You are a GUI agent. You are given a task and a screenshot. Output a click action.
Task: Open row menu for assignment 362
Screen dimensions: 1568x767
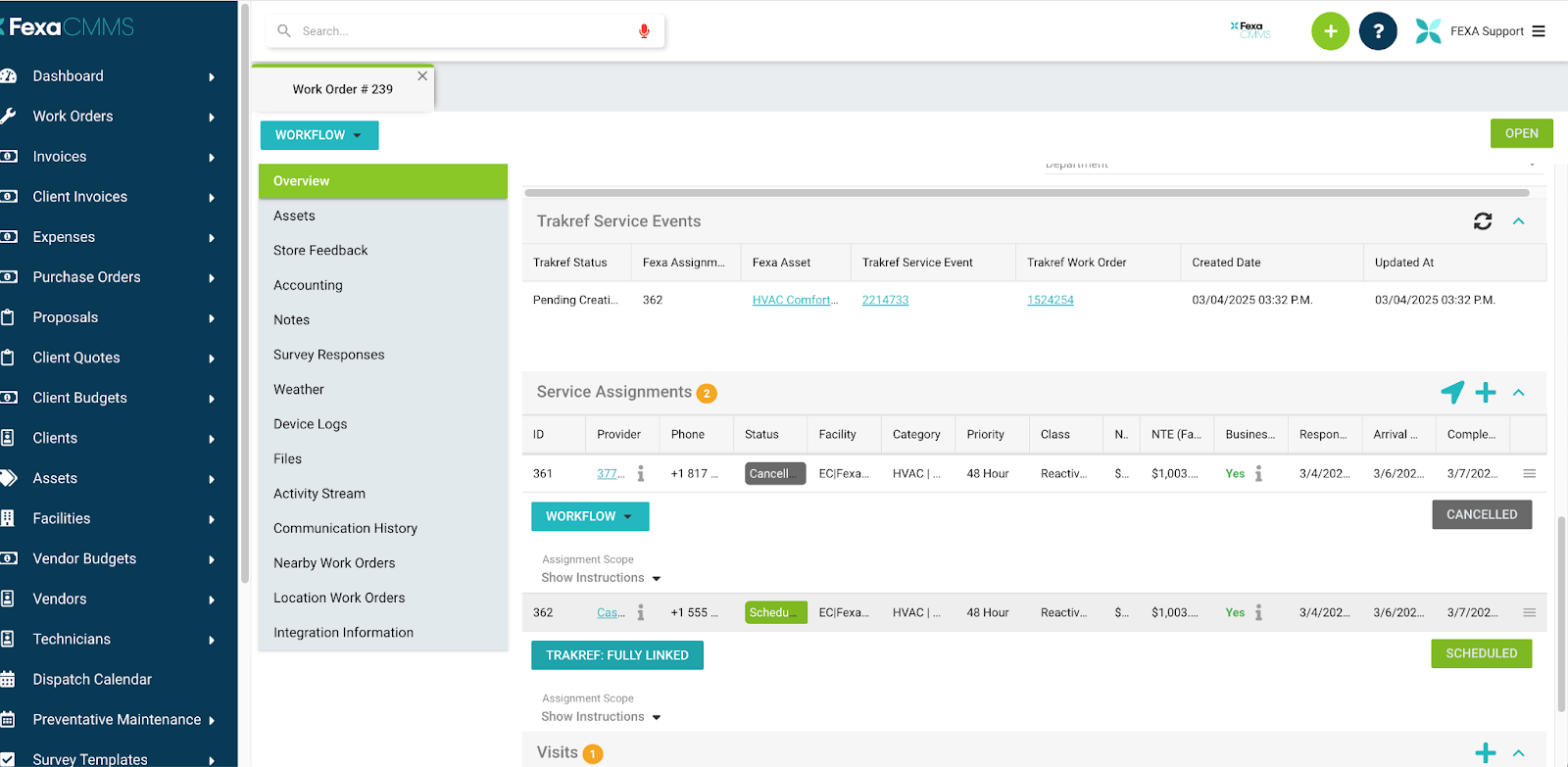tap(1529, 612)
